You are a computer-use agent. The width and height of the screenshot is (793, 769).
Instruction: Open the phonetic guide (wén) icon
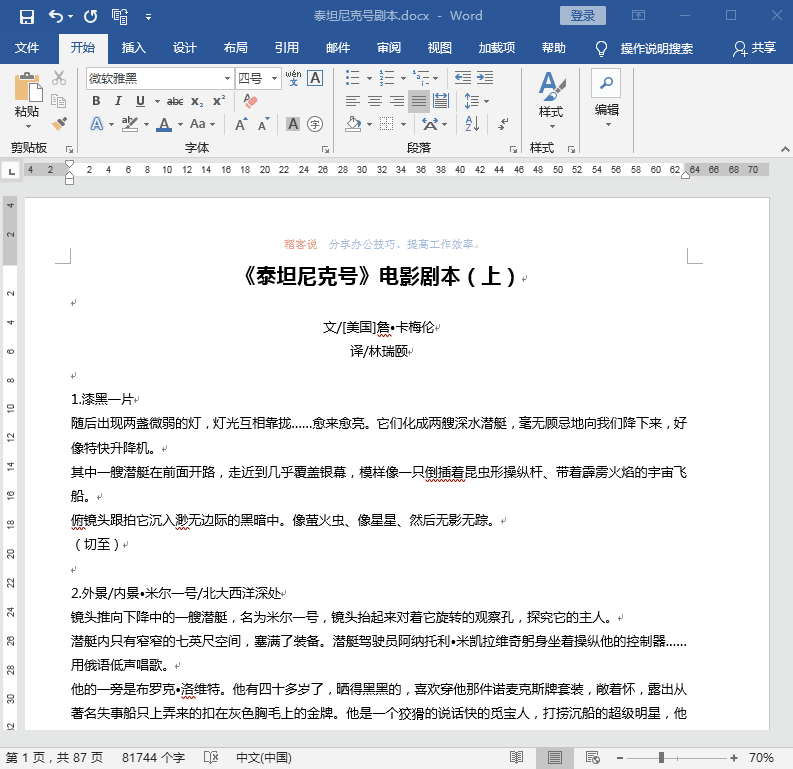click(x=293, y=78)
